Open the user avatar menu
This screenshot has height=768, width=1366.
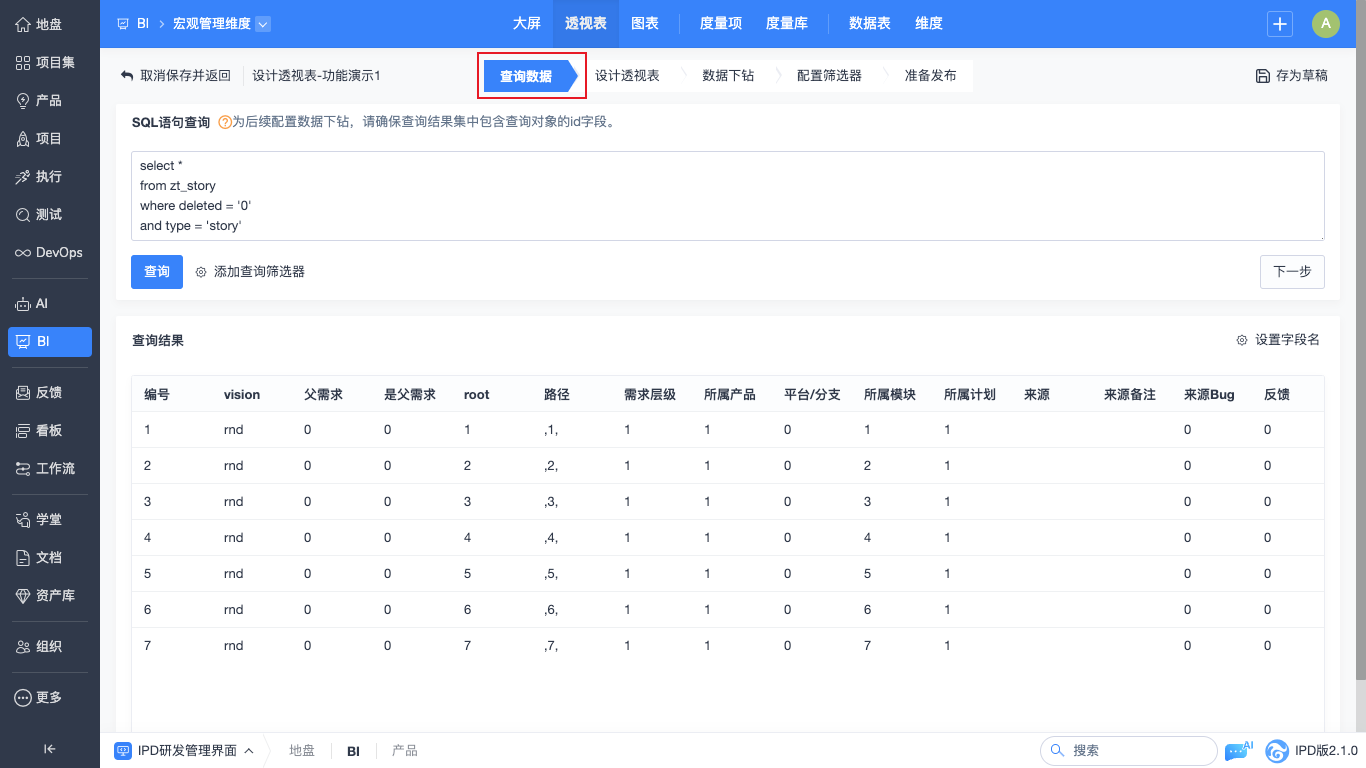[x=1325, y=24]
